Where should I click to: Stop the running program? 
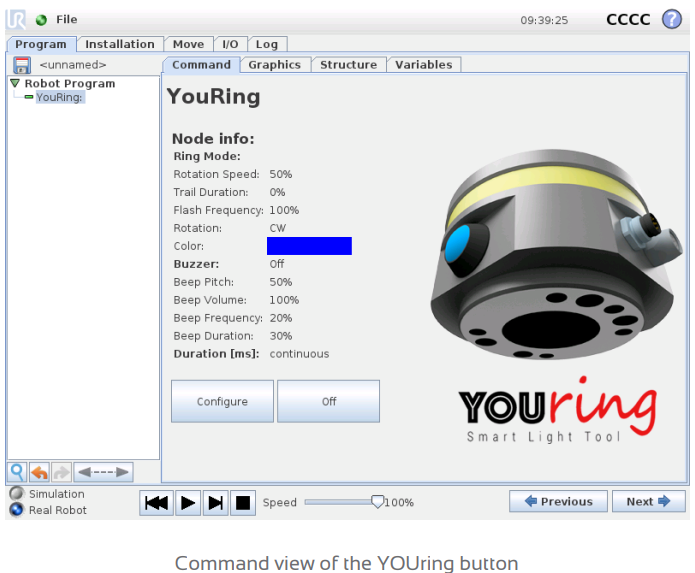pyautogui.click(x=243, y=503)
